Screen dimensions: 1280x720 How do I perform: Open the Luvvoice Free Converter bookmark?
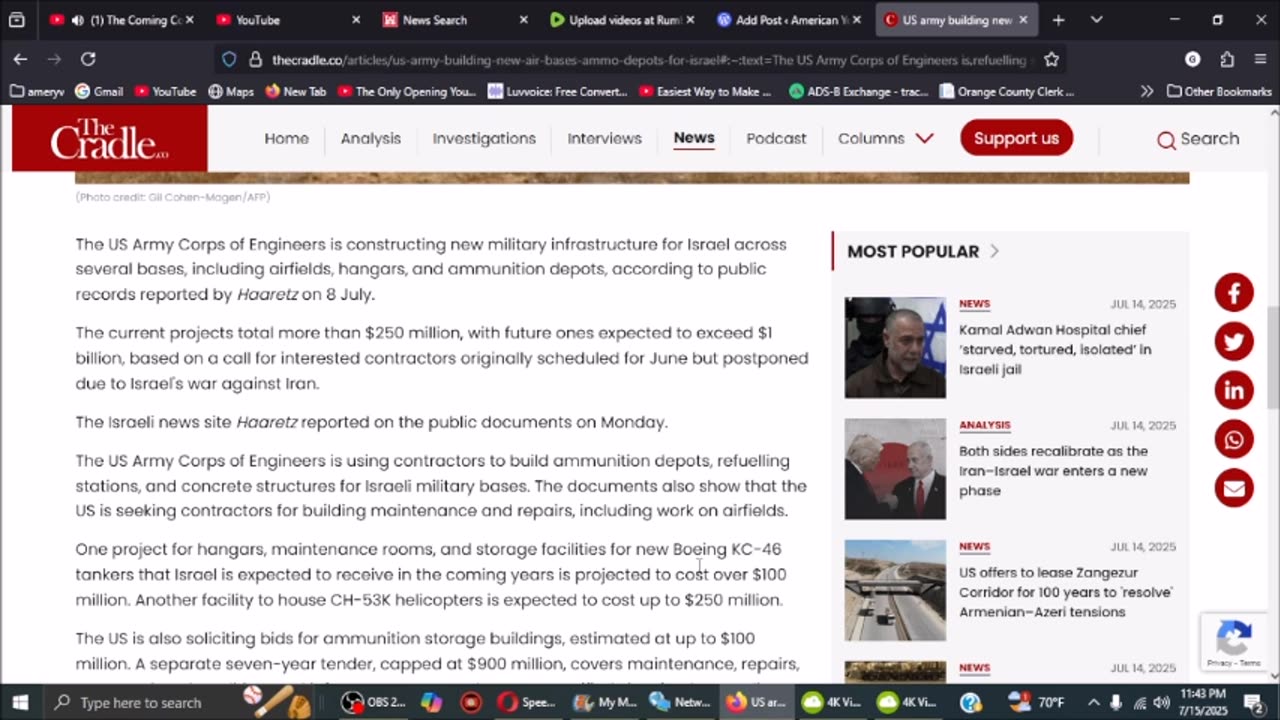(x=557, y=91)
